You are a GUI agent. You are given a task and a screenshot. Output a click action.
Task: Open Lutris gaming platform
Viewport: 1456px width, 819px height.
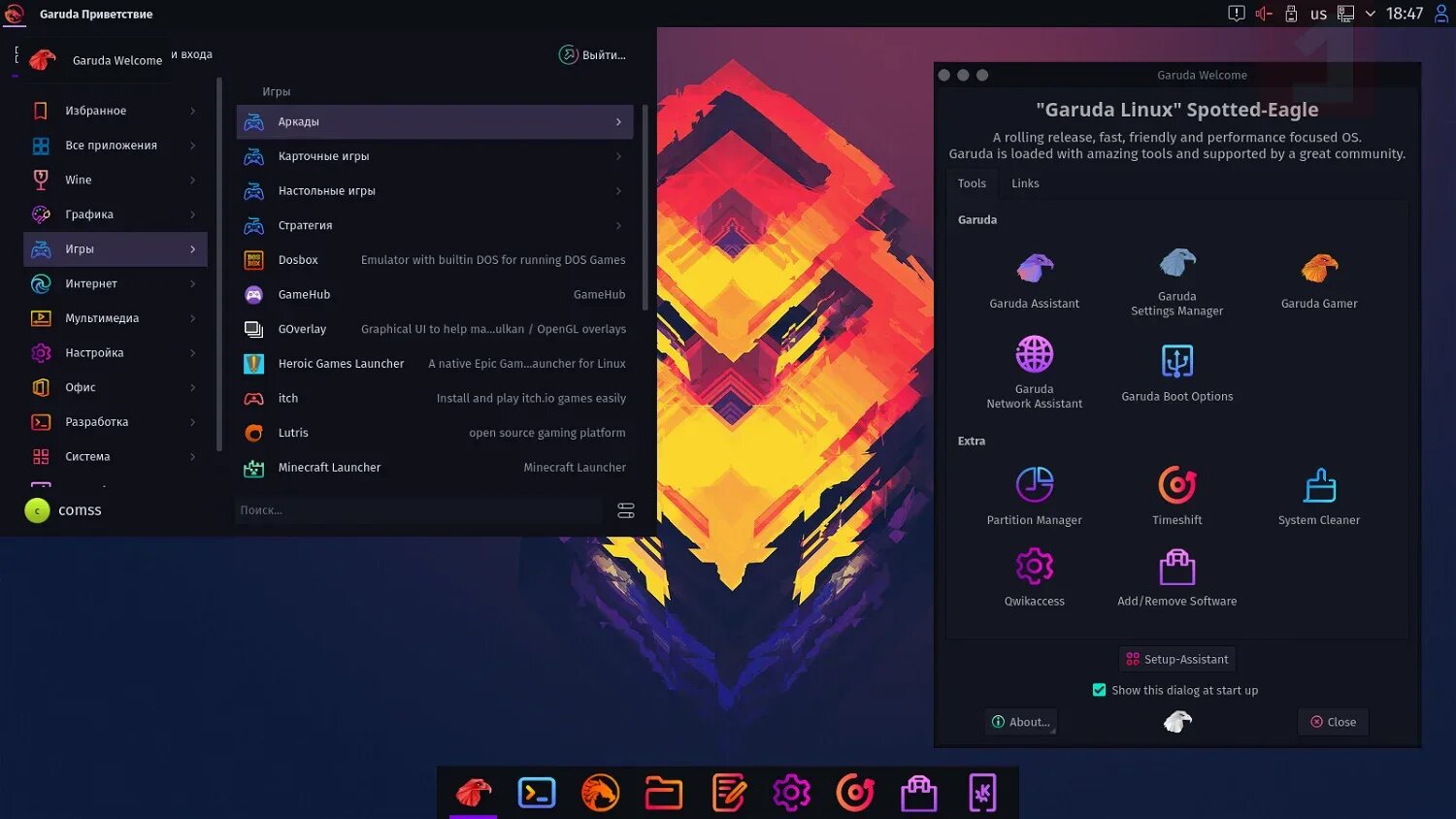click(x=435, y=433)
